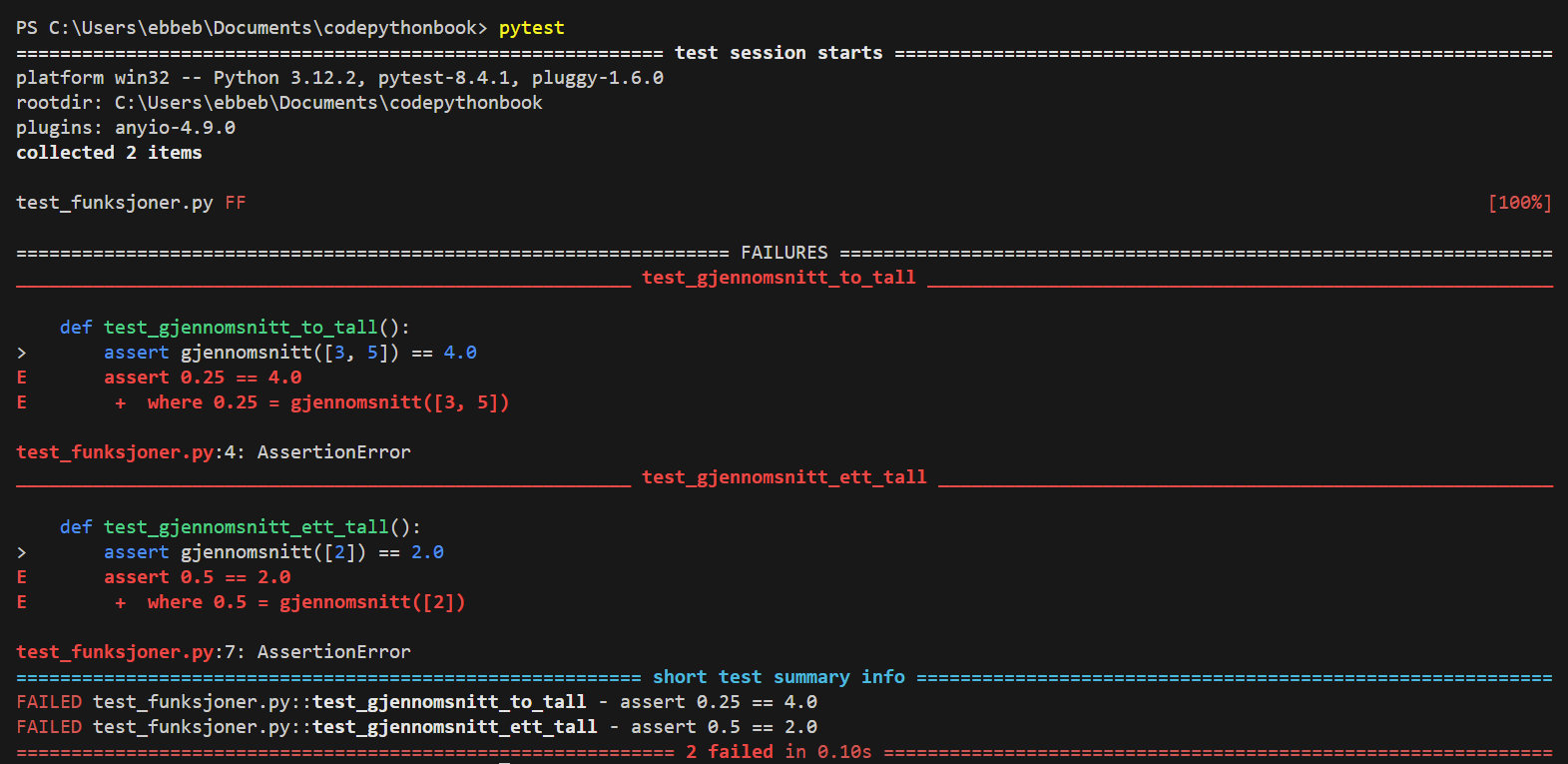Open the test_funksjoner.py:7 file link
This screenshot has height=764, width=1568.
[126, 652]
